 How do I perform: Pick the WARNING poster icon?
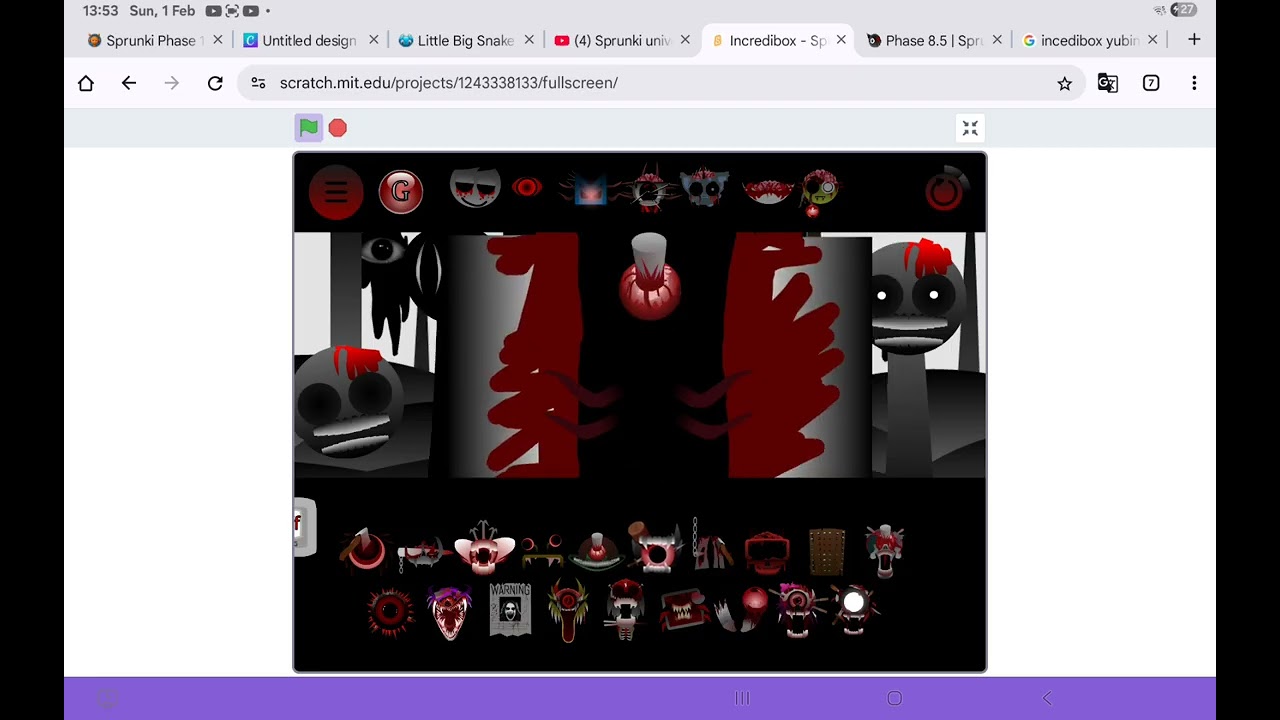tap(510, 609)
